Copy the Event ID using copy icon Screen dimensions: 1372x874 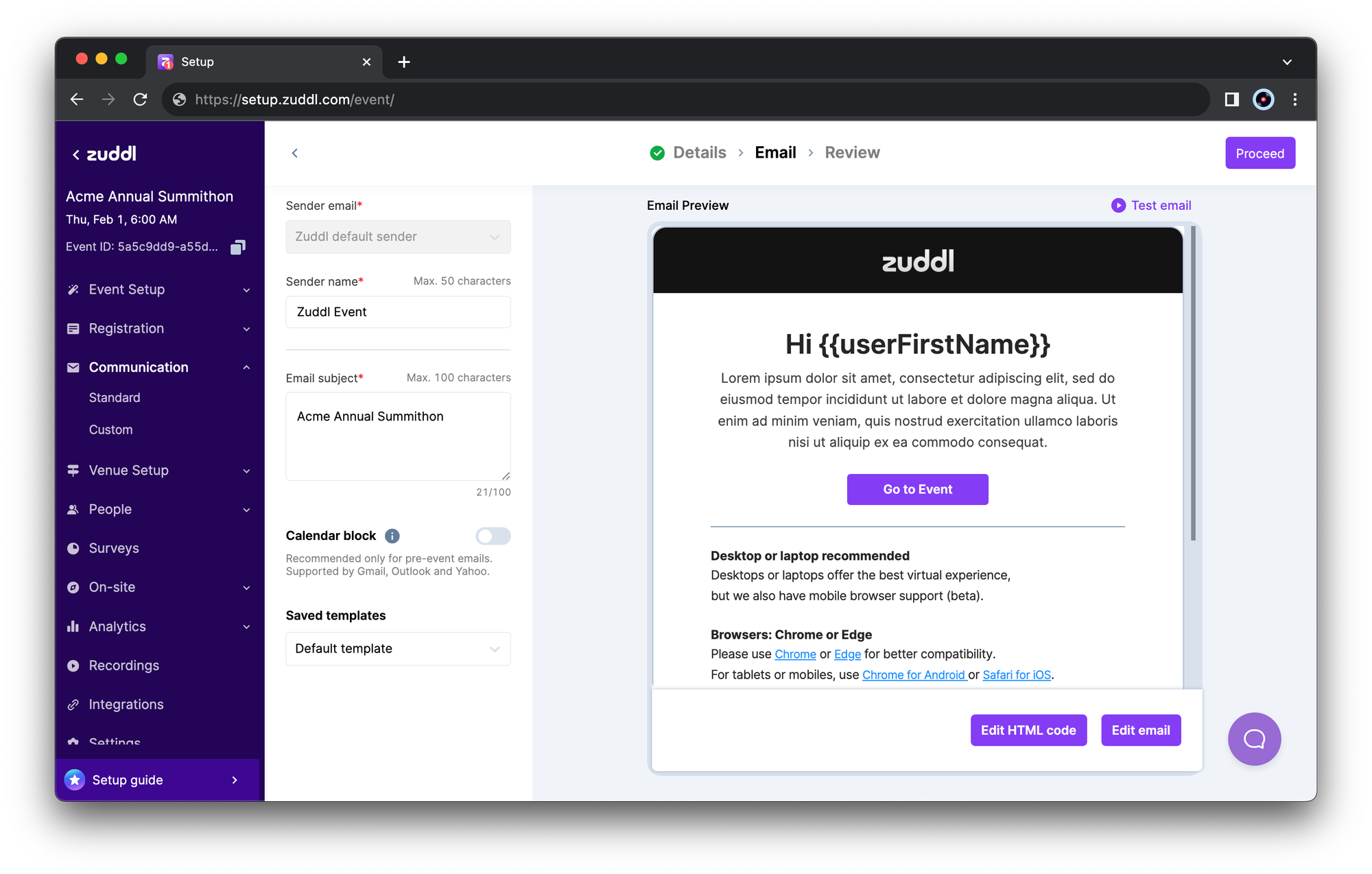coord(237,247)
